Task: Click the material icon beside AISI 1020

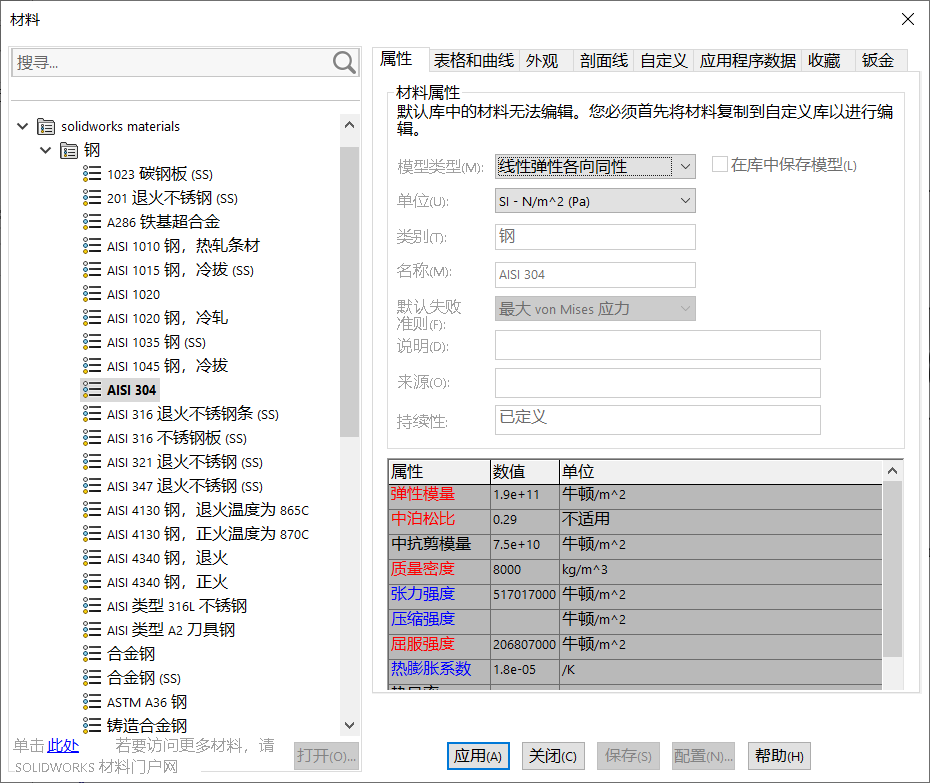Action: click(92, 294)
